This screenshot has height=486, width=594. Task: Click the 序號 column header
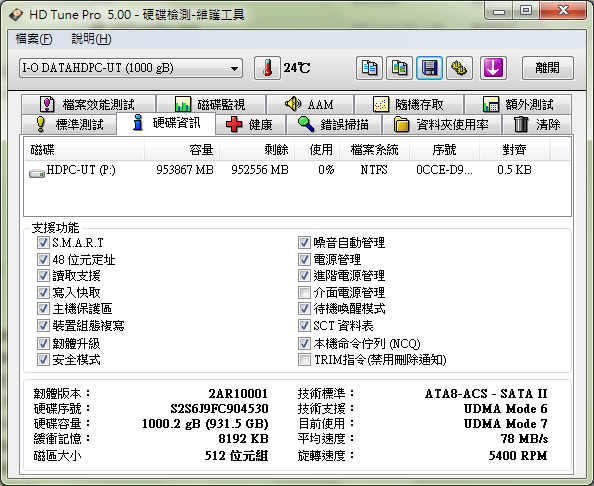point(444,150)
